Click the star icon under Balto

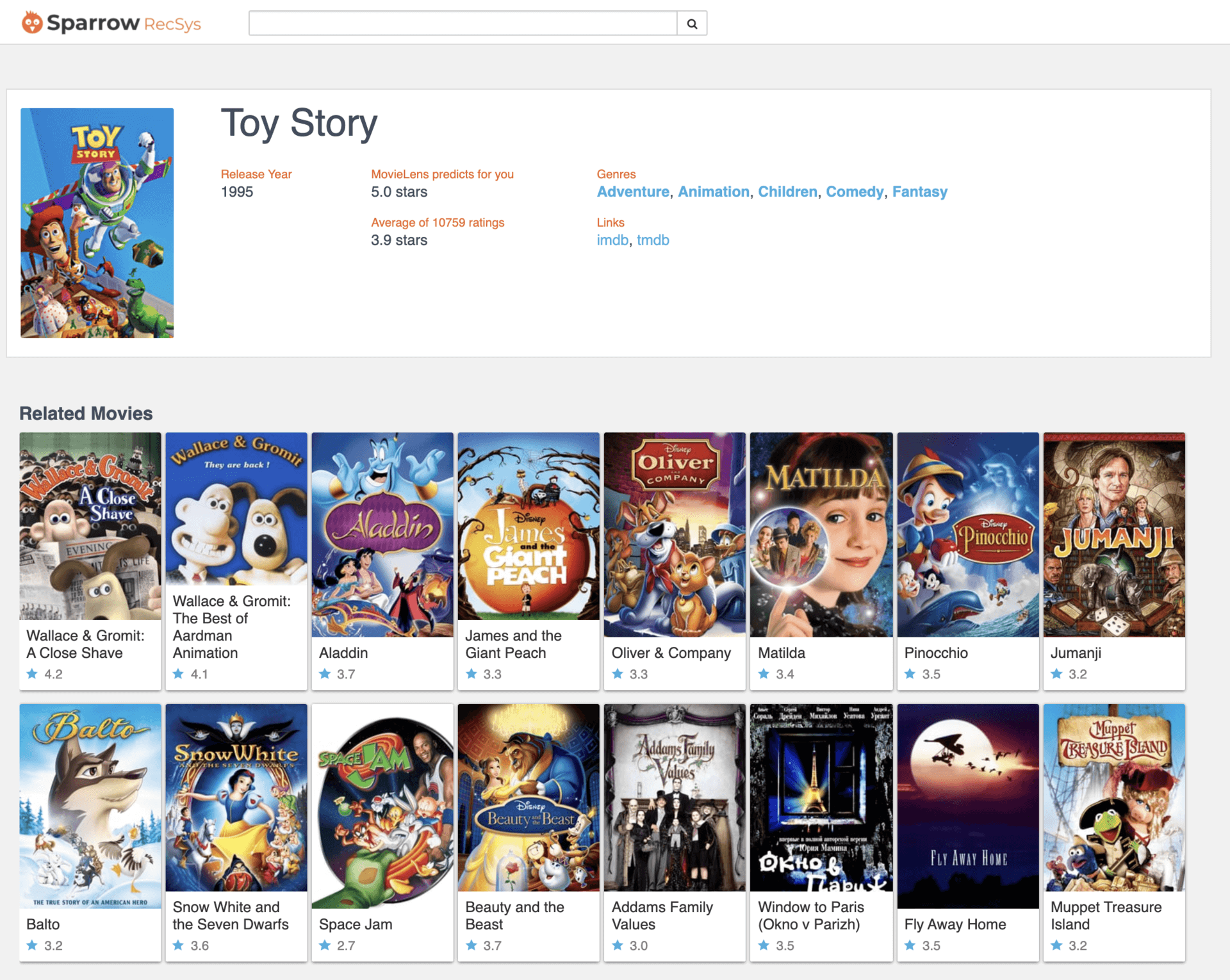click(x=32, y=945)
